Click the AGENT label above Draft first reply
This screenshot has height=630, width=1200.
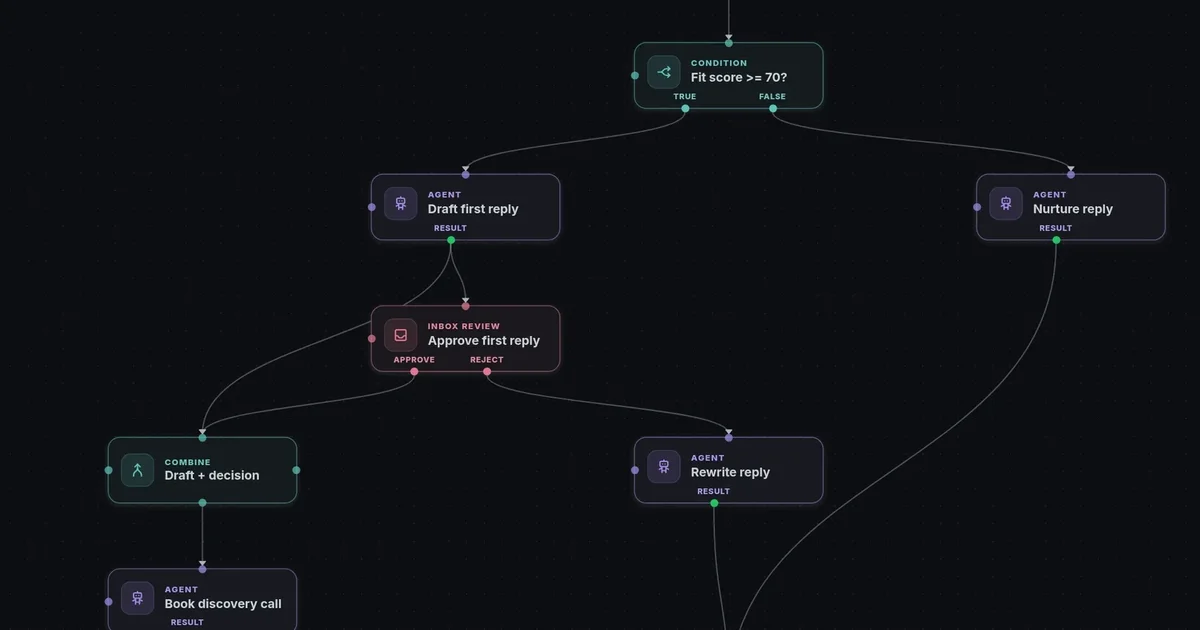tap(445, 195)
